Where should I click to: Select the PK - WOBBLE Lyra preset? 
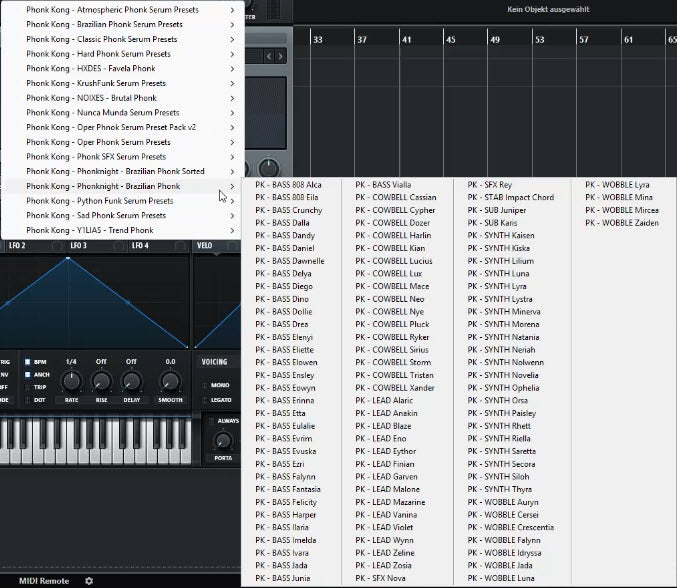coord(618,185)
